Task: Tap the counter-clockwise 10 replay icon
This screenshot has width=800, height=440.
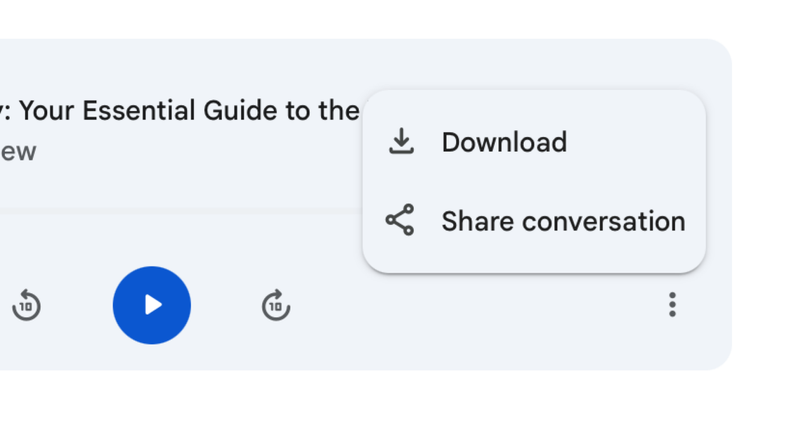Action: pos(26,305)
